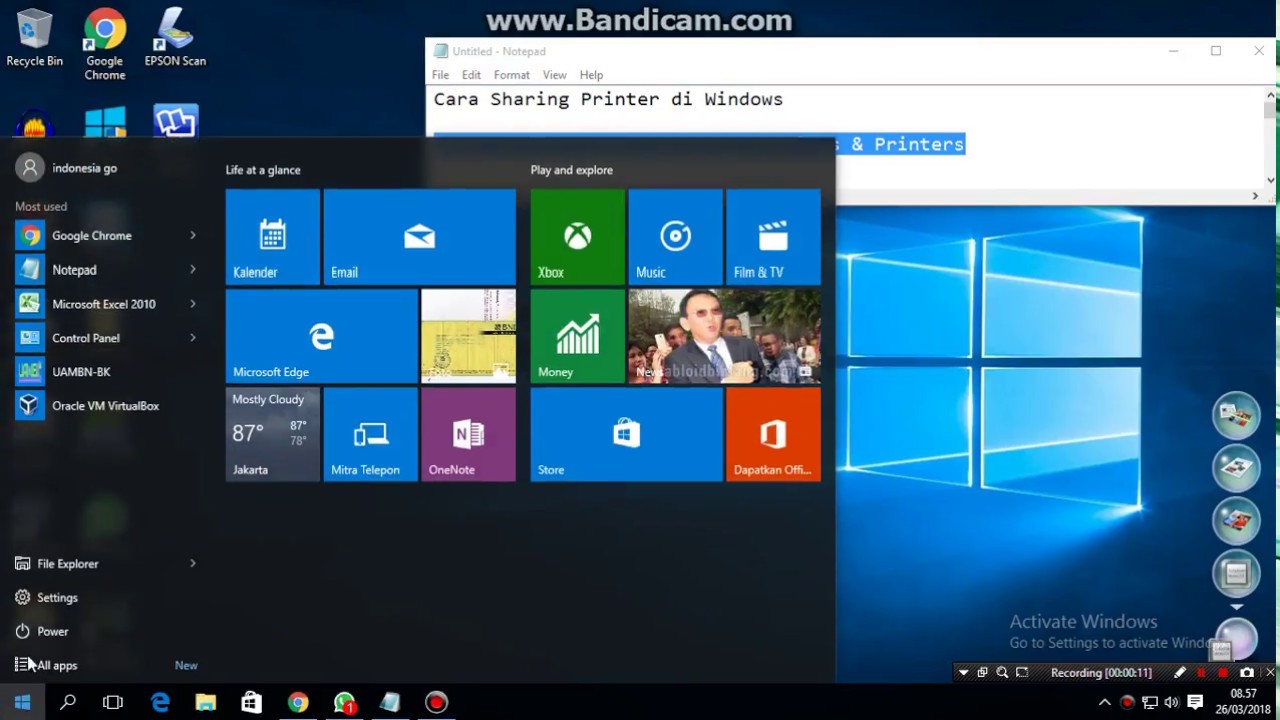Open Notepad Help menu

point(591,75)
